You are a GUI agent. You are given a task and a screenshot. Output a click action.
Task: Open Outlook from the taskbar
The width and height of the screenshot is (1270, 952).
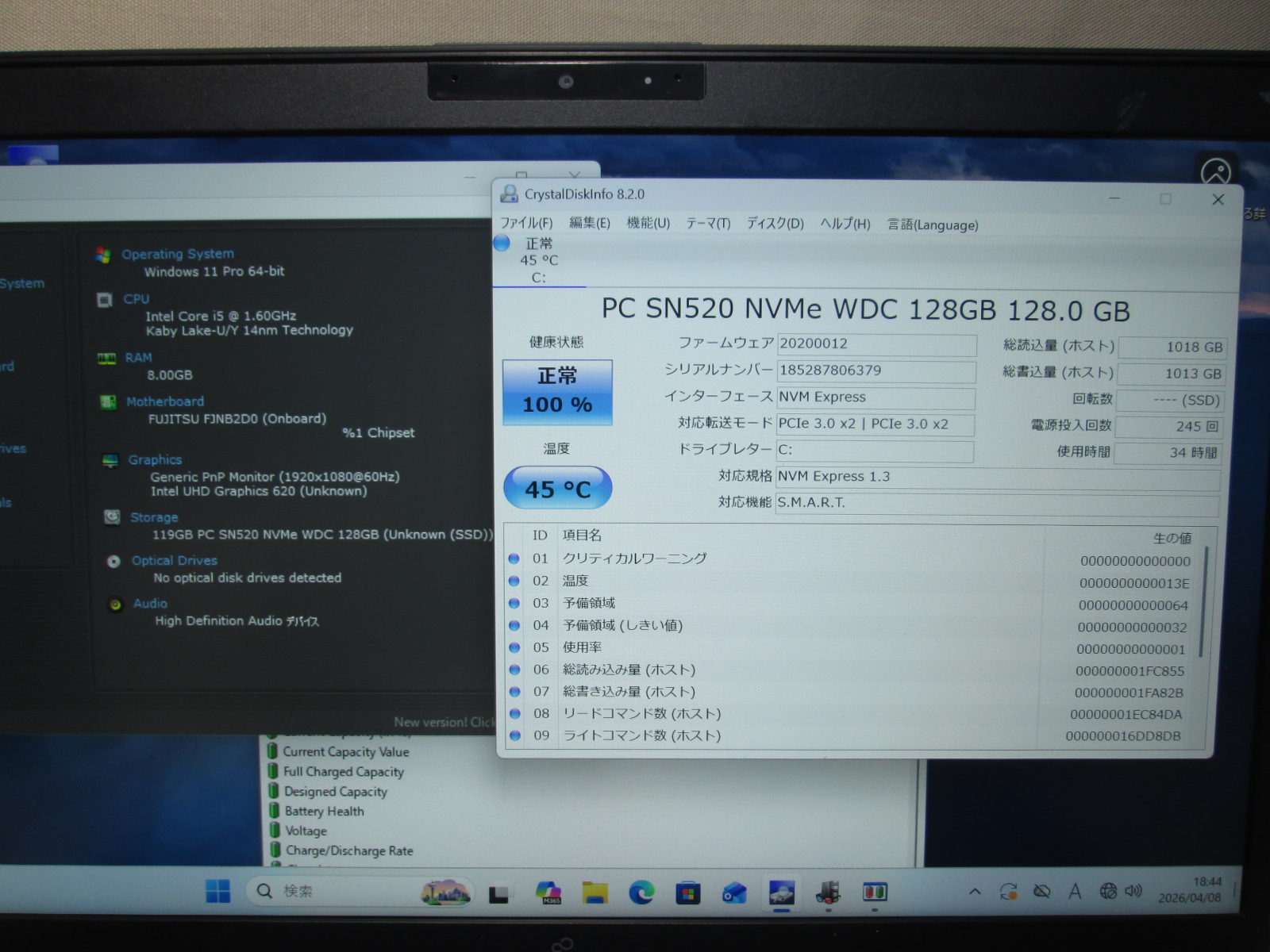pos(734,893)
